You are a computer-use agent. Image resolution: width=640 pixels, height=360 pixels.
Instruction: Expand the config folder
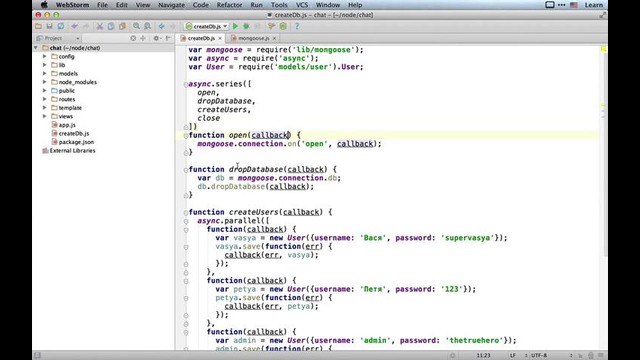point(44,56)
